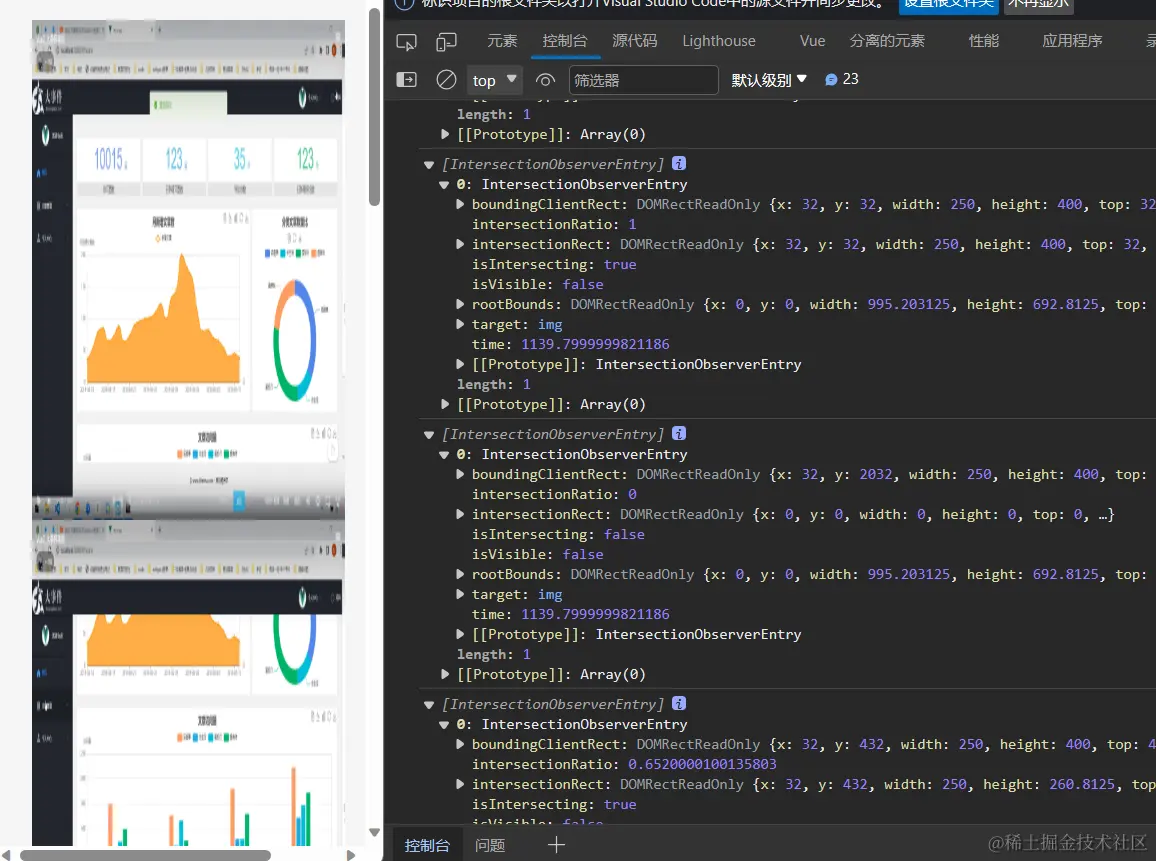Click the scroll-right arrow of horizontal scrollbar
Screen dimensions: 1156x861
(351, 855)
